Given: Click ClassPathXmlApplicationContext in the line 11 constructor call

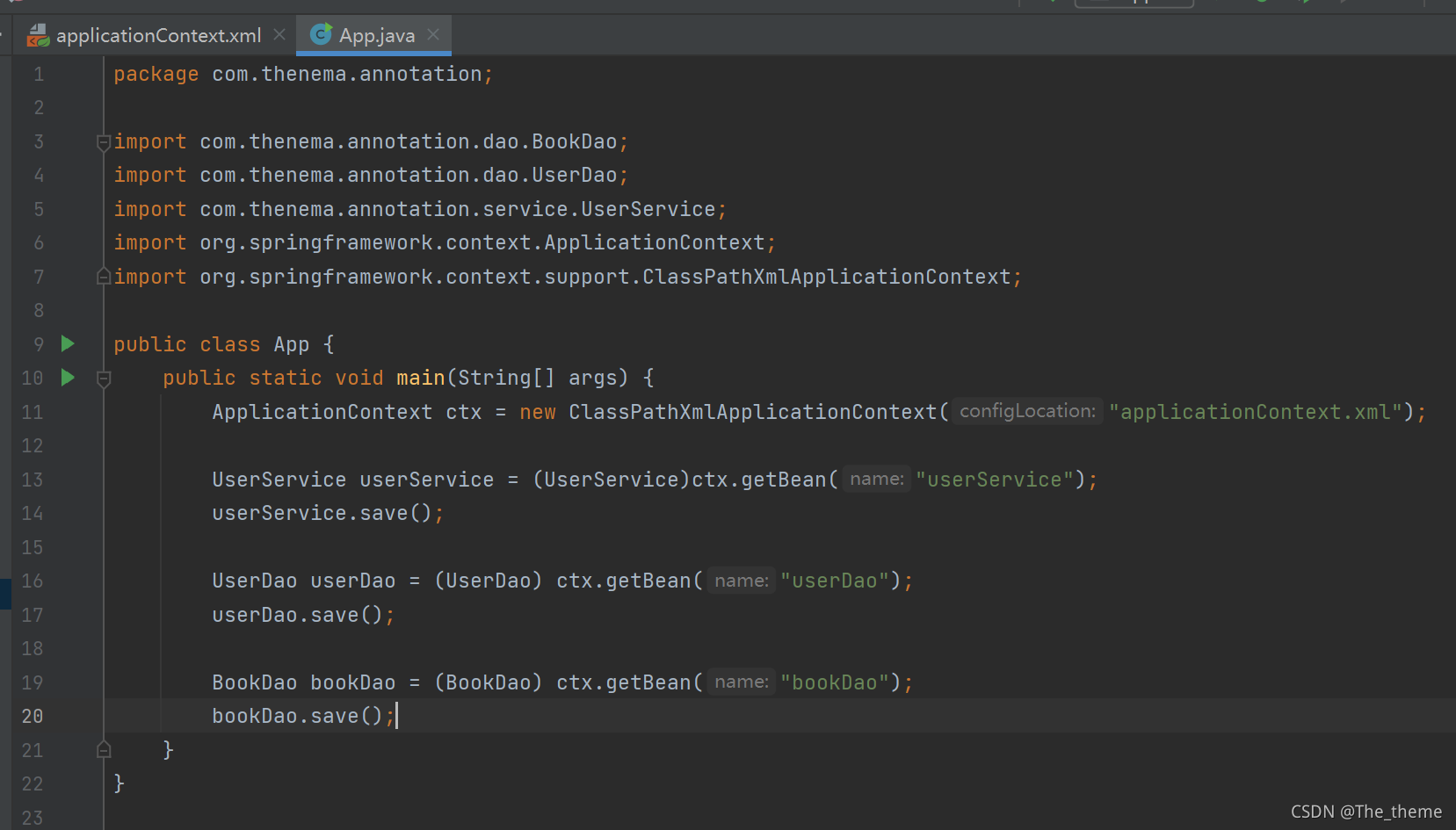Looking at the screenshot, I should (753, 412).
